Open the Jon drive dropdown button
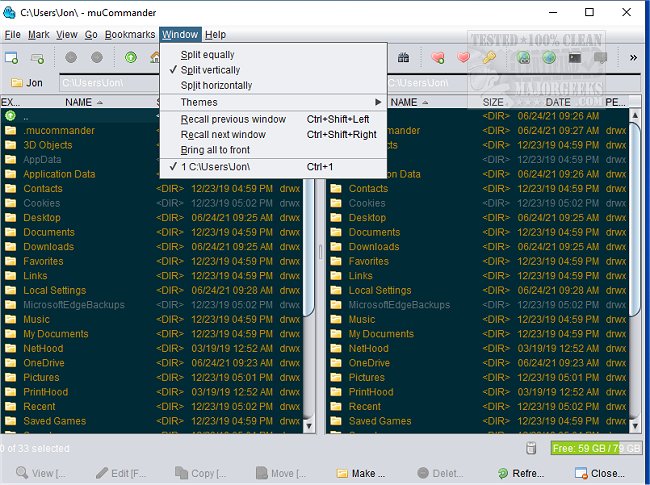The width and height of the screenshot is (650, 485). click(x=28, y=83)
